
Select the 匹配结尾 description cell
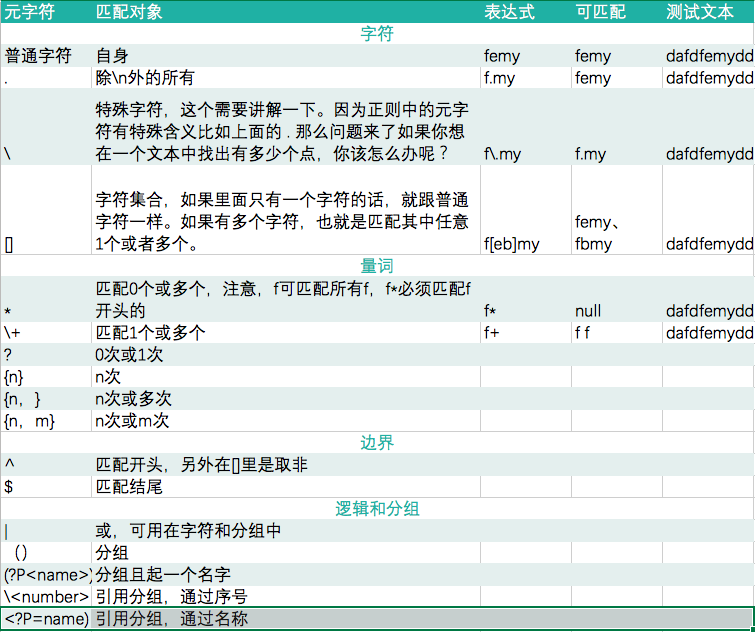[x=286, y=487]
